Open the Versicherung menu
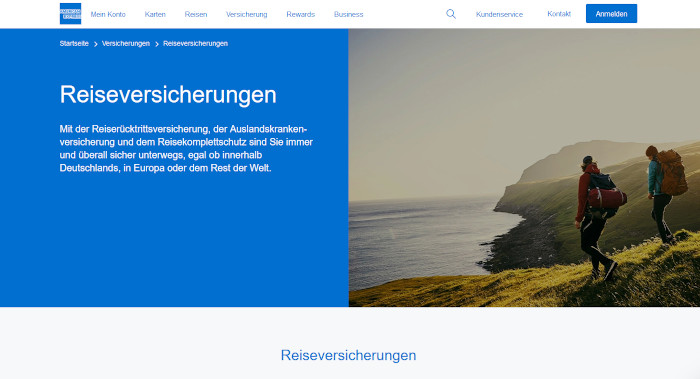Viewport: 700px width, 379px height. 246,14
